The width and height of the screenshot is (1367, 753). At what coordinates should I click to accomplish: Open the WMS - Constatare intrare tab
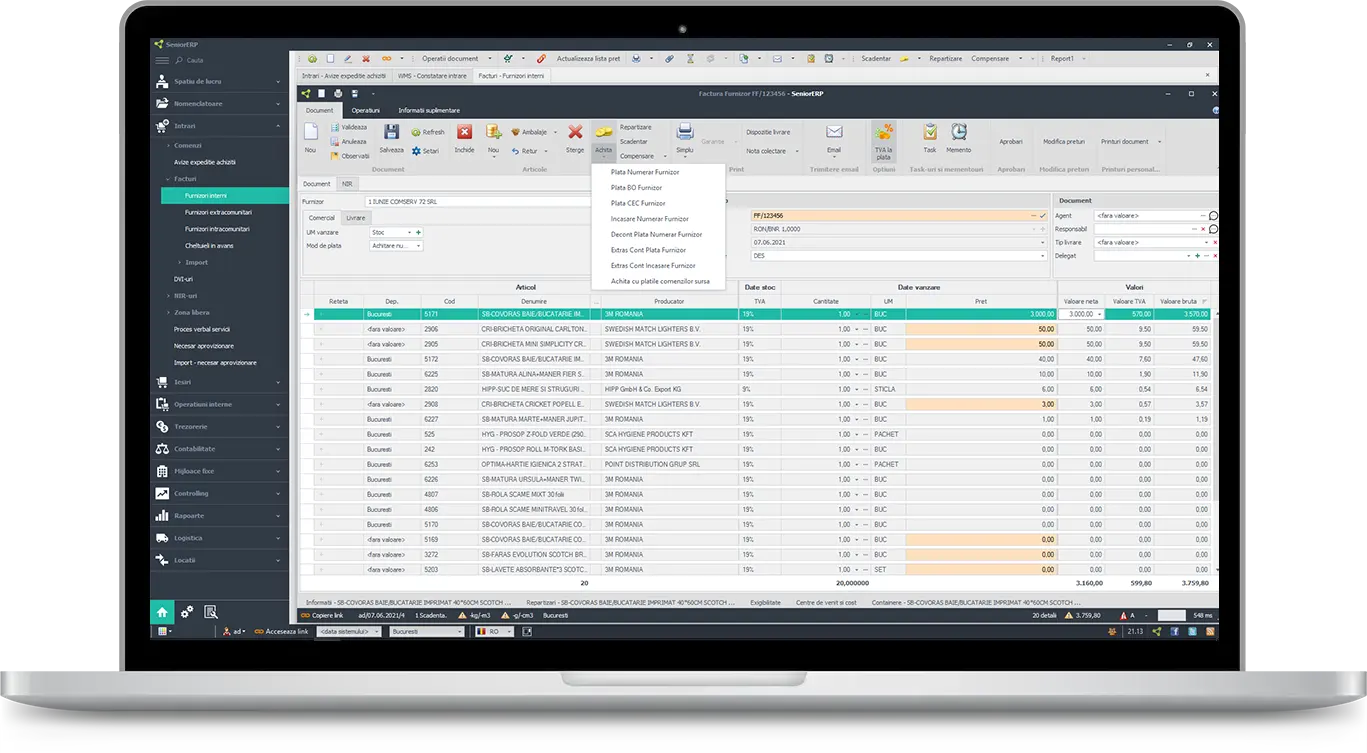(432, 76)
